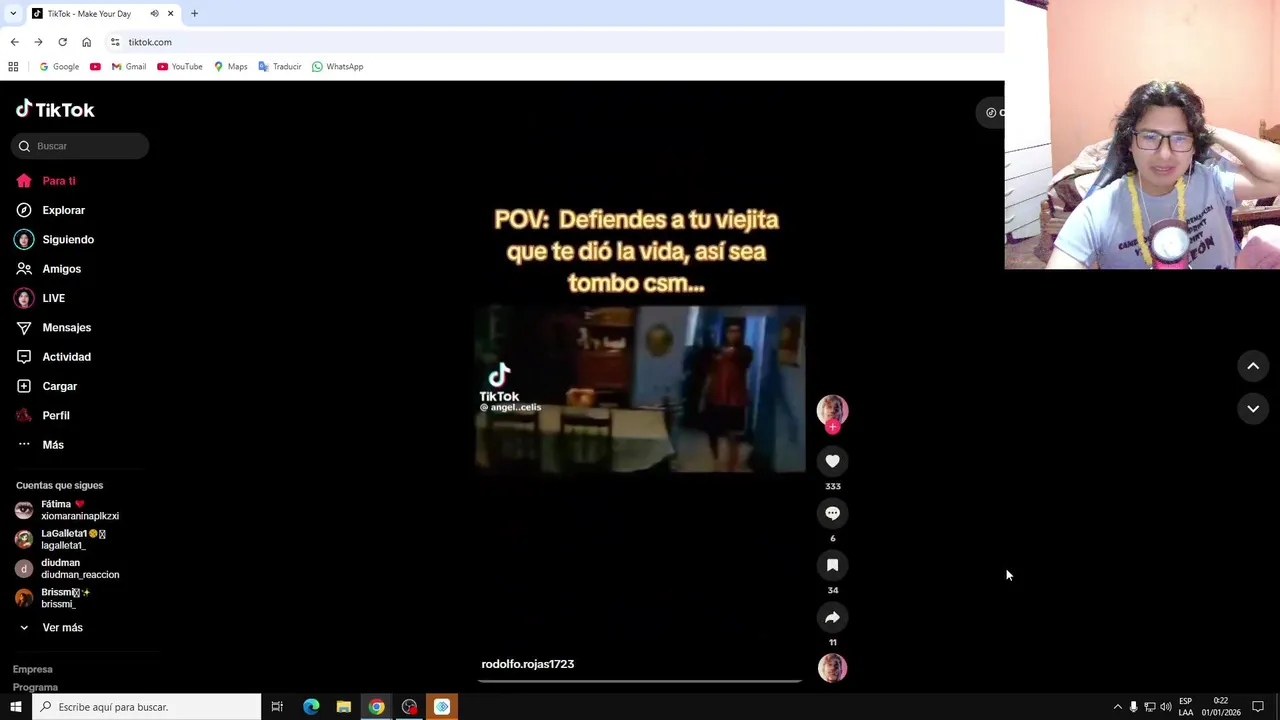
Task: Open the Google bookmark
Action: coord(59,67)
